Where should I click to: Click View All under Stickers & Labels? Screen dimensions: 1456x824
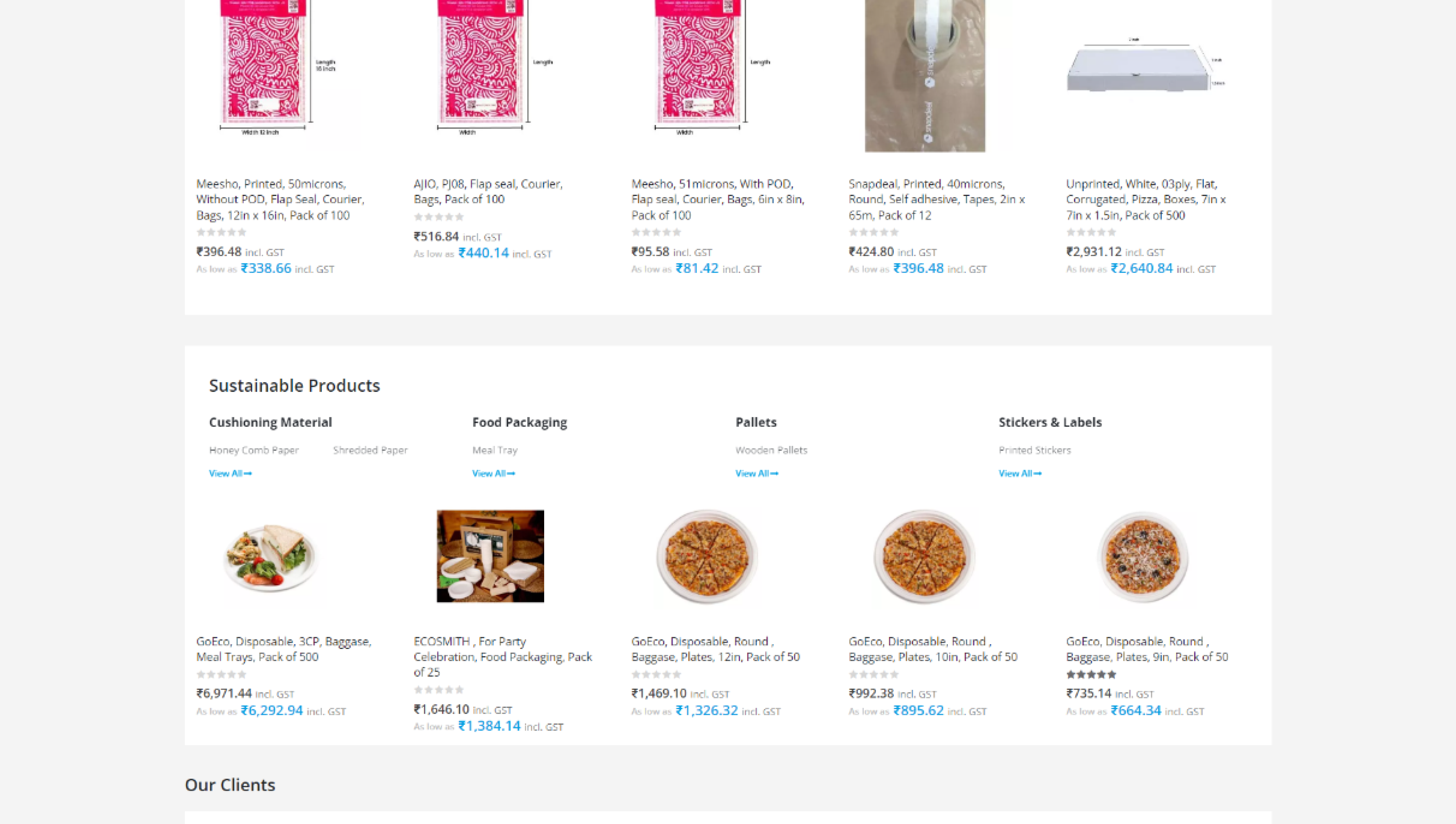[1019, 473]
